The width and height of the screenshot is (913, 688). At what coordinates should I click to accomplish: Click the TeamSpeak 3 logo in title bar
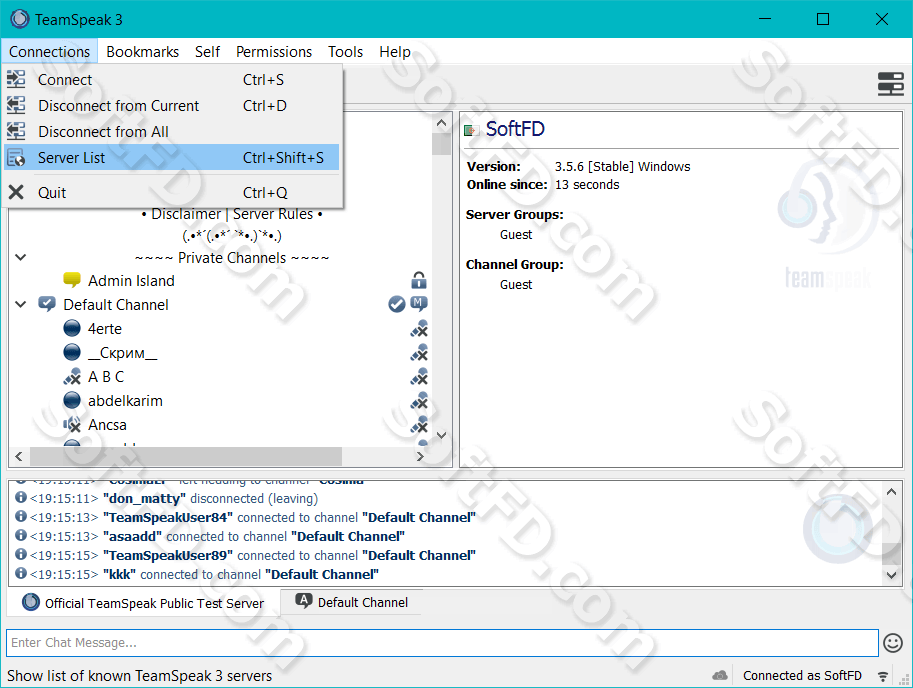click(x=19, y=19)
